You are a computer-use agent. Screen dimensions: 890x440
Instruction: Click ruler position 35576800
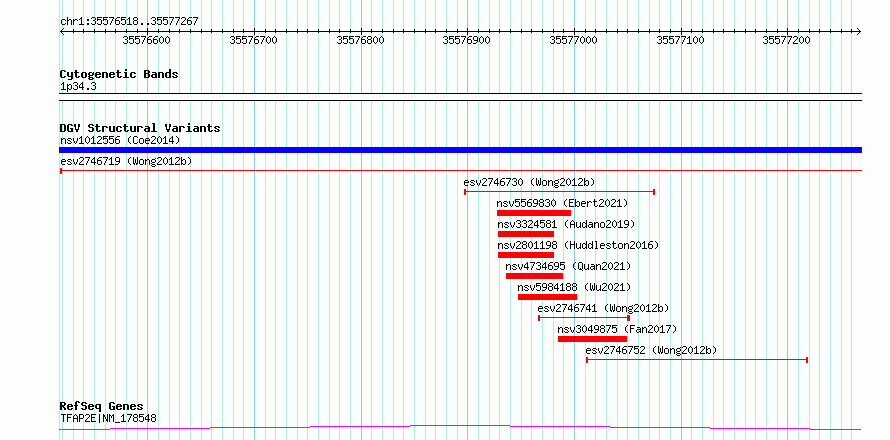(x=360, y=40)
